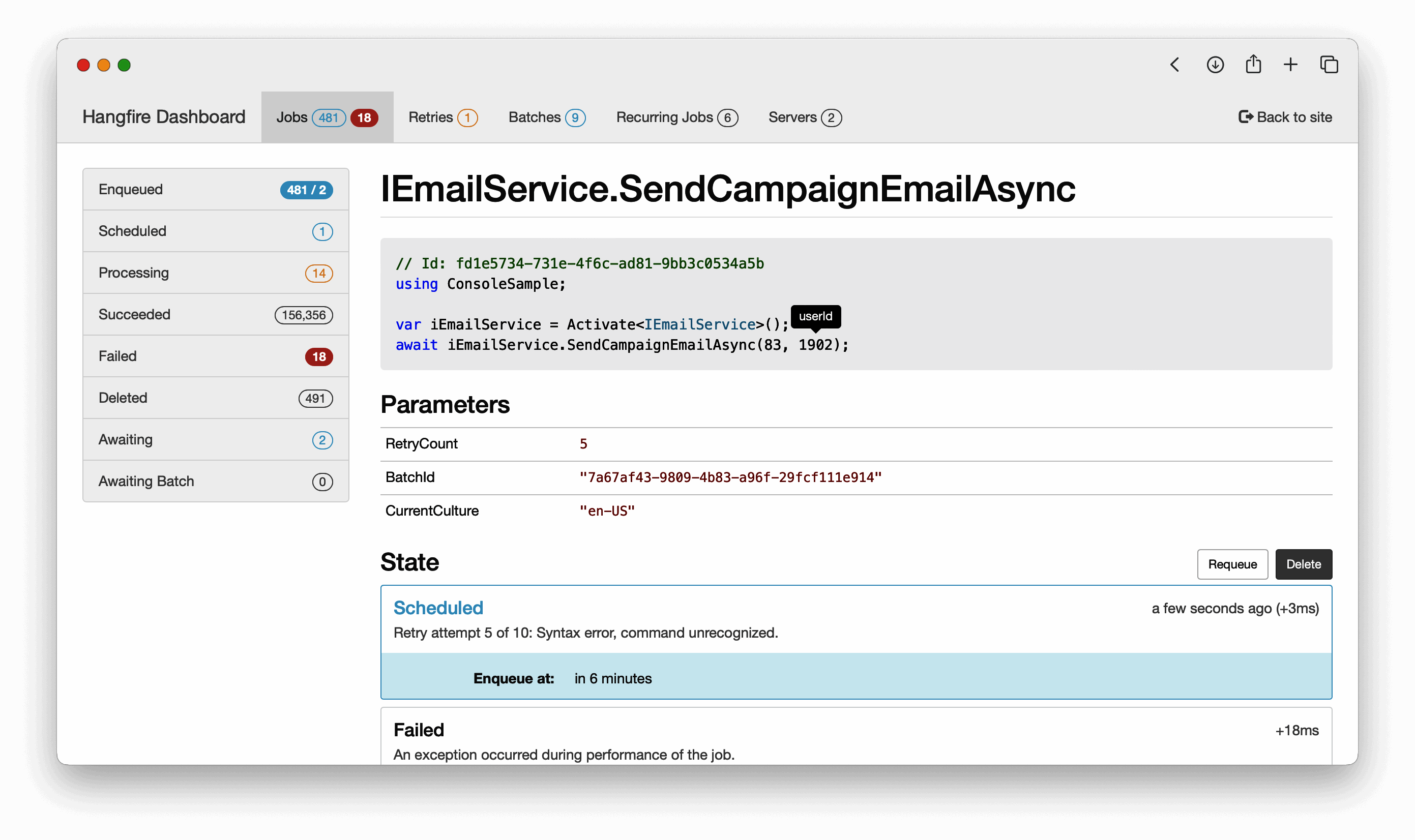Select Enqueued in the sidebar

215,189
